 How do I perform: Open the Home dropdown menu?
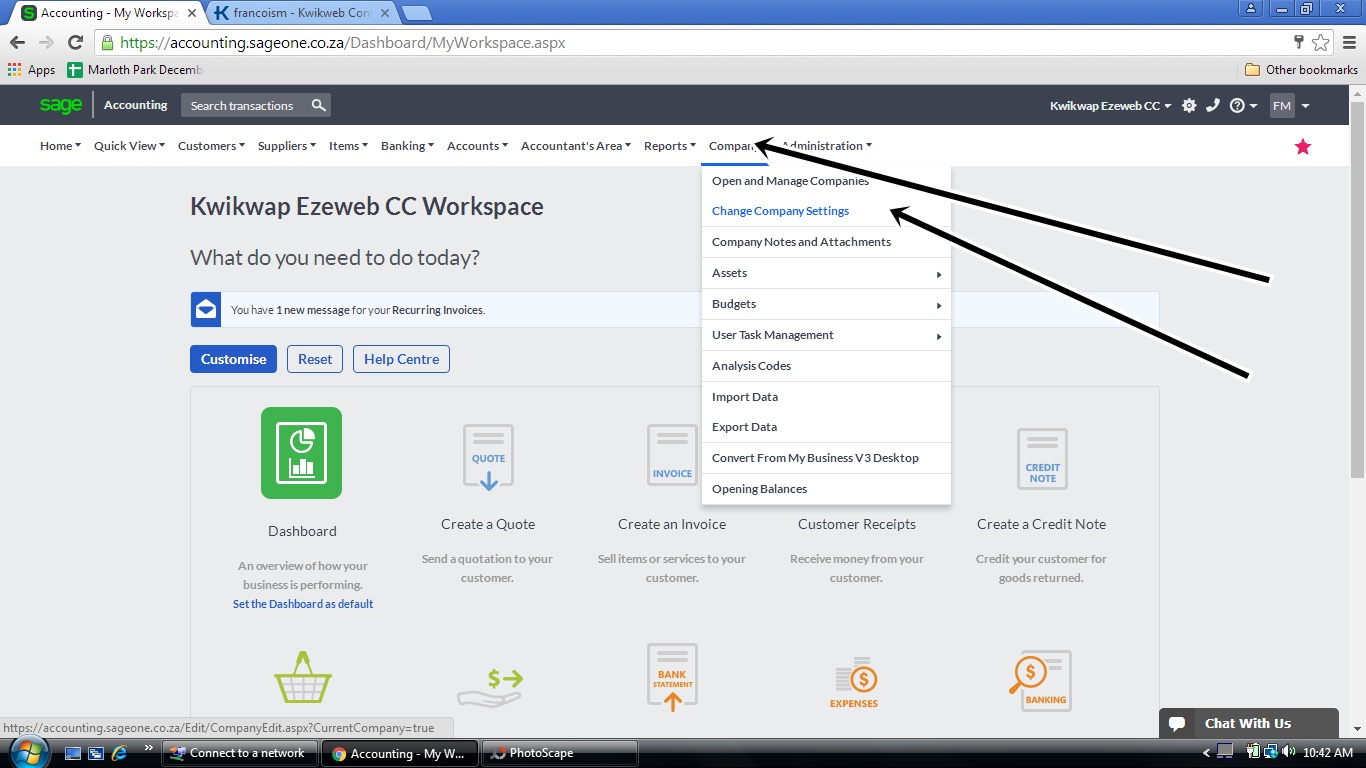pos(60,146)
